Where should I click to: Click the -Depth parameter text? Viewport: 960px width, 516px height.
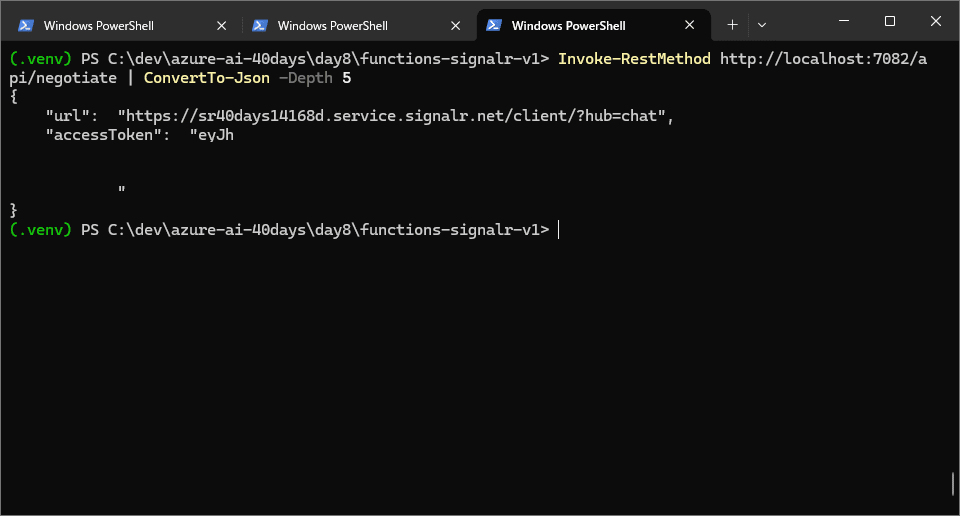306,78
